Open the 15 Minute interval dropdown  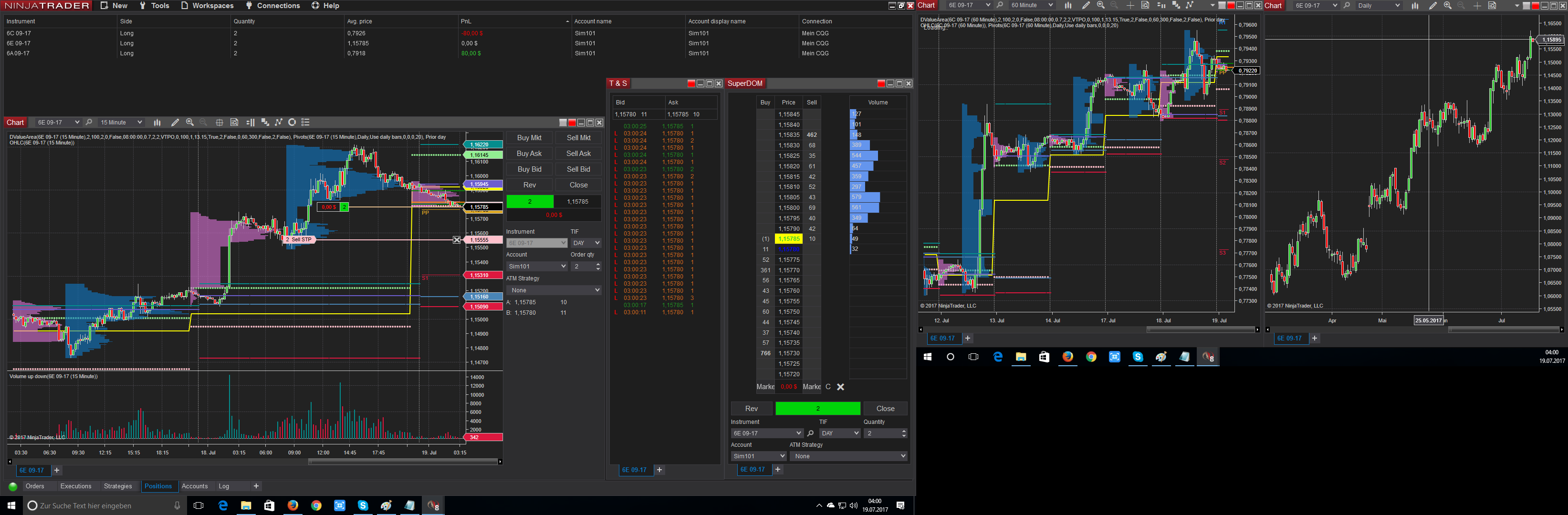pos(121,122)
